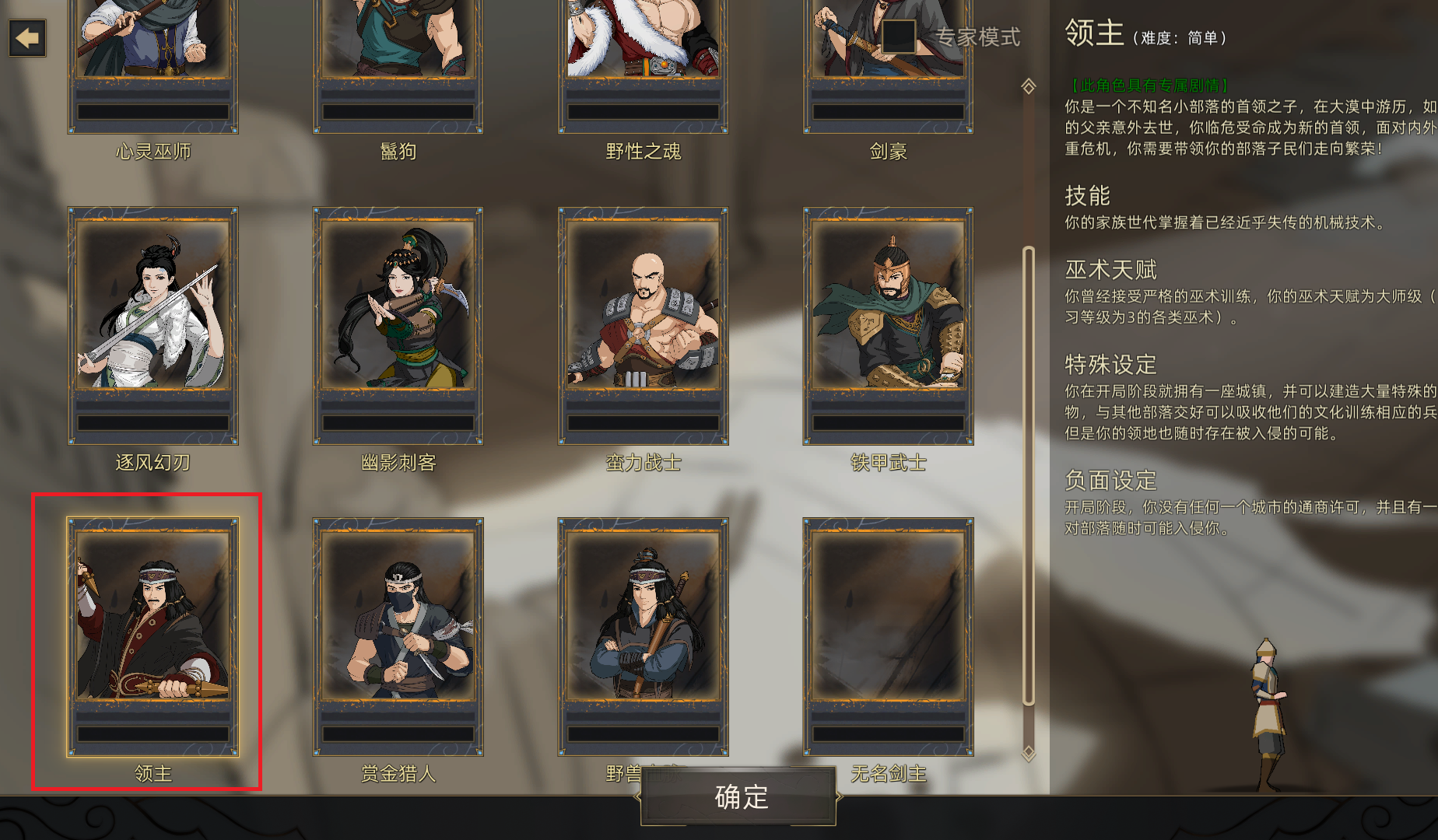Confirm selection with the 确定 button
Viewport: 1438px width, 840px height.
point(740,797)
